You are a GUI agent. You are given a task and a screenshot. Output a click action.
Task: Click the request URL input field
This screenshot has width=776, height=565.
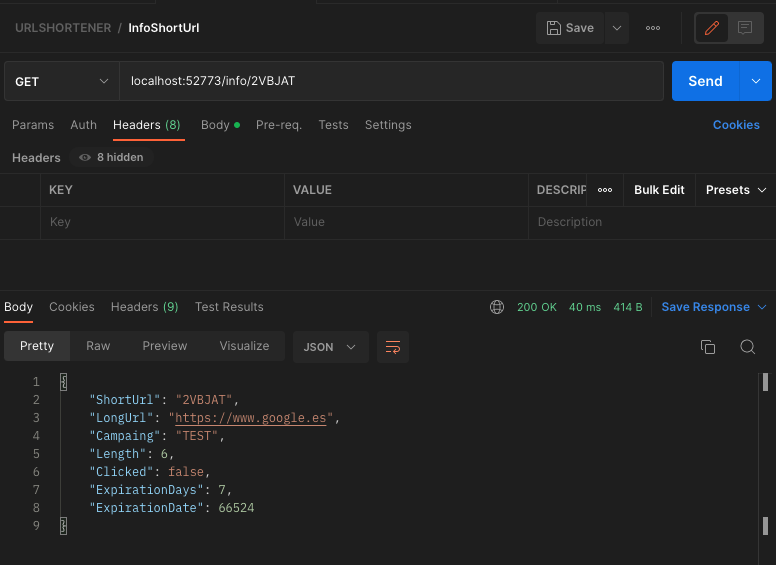[x=390, y=81]
